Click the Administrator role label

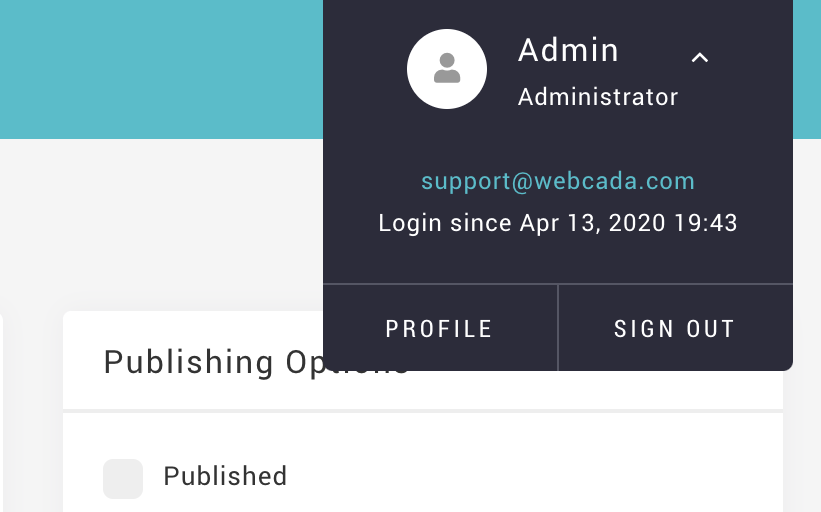point(598,97)
